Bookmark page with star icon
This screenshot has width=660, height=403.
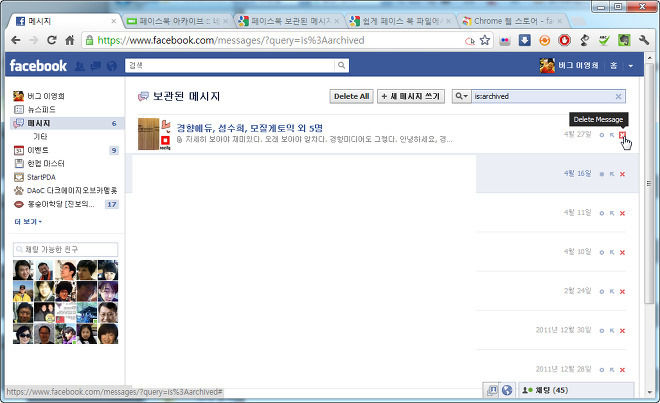coord(485,40)
